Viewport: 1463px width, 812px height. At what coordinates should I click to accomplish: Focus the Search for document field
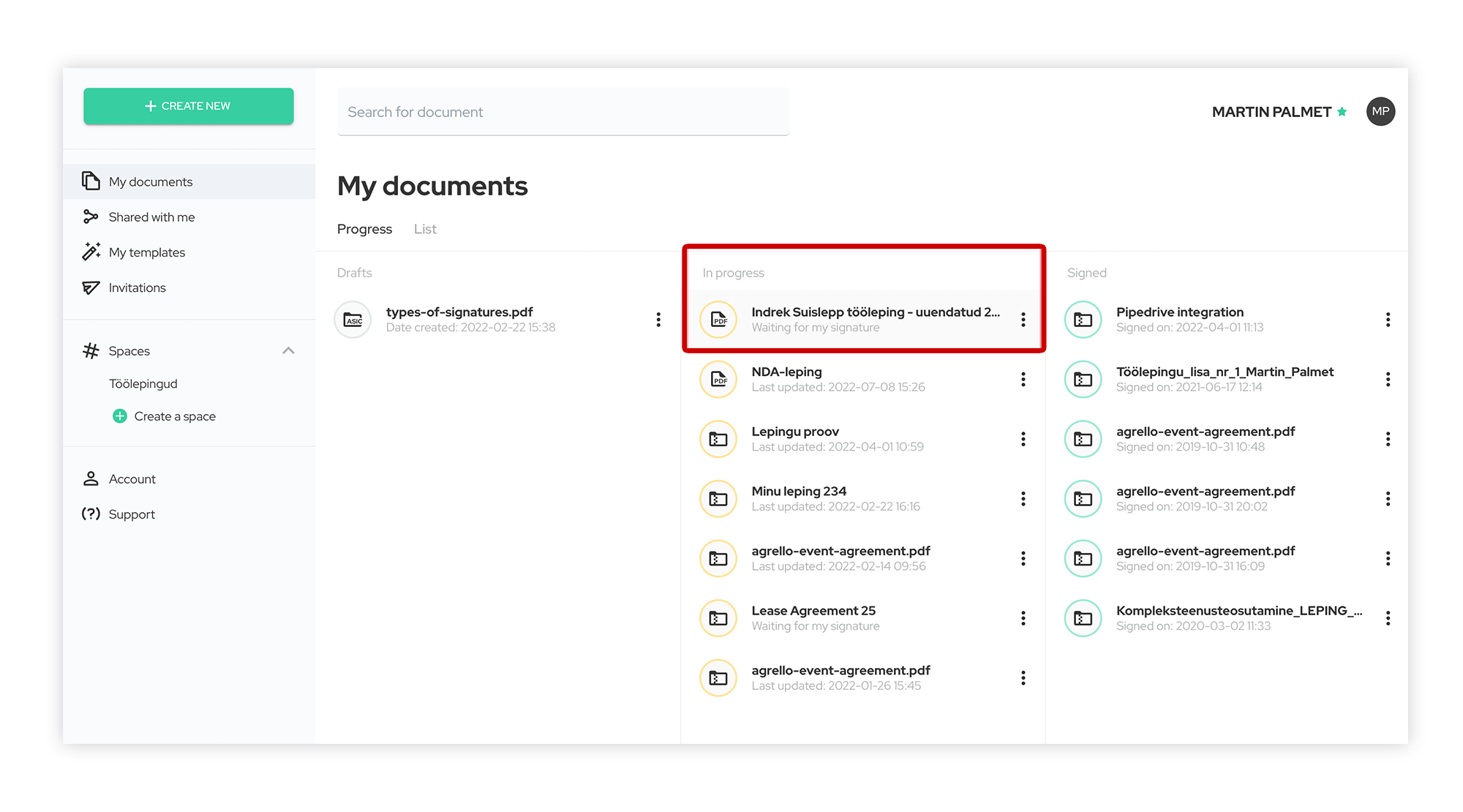point(563,112)
